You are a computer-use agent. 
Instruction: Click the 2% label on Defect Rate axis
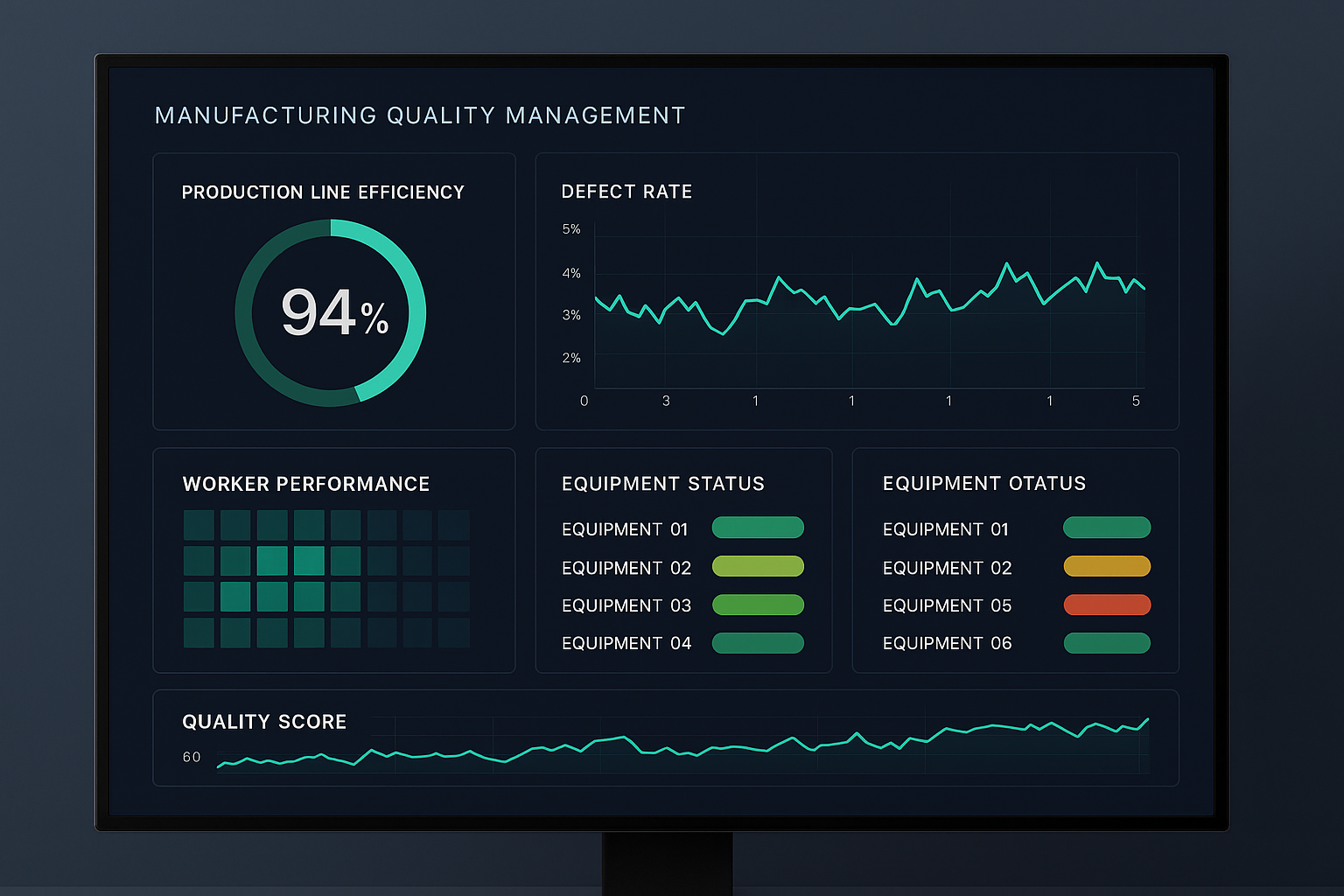click(x=571, y=358)
